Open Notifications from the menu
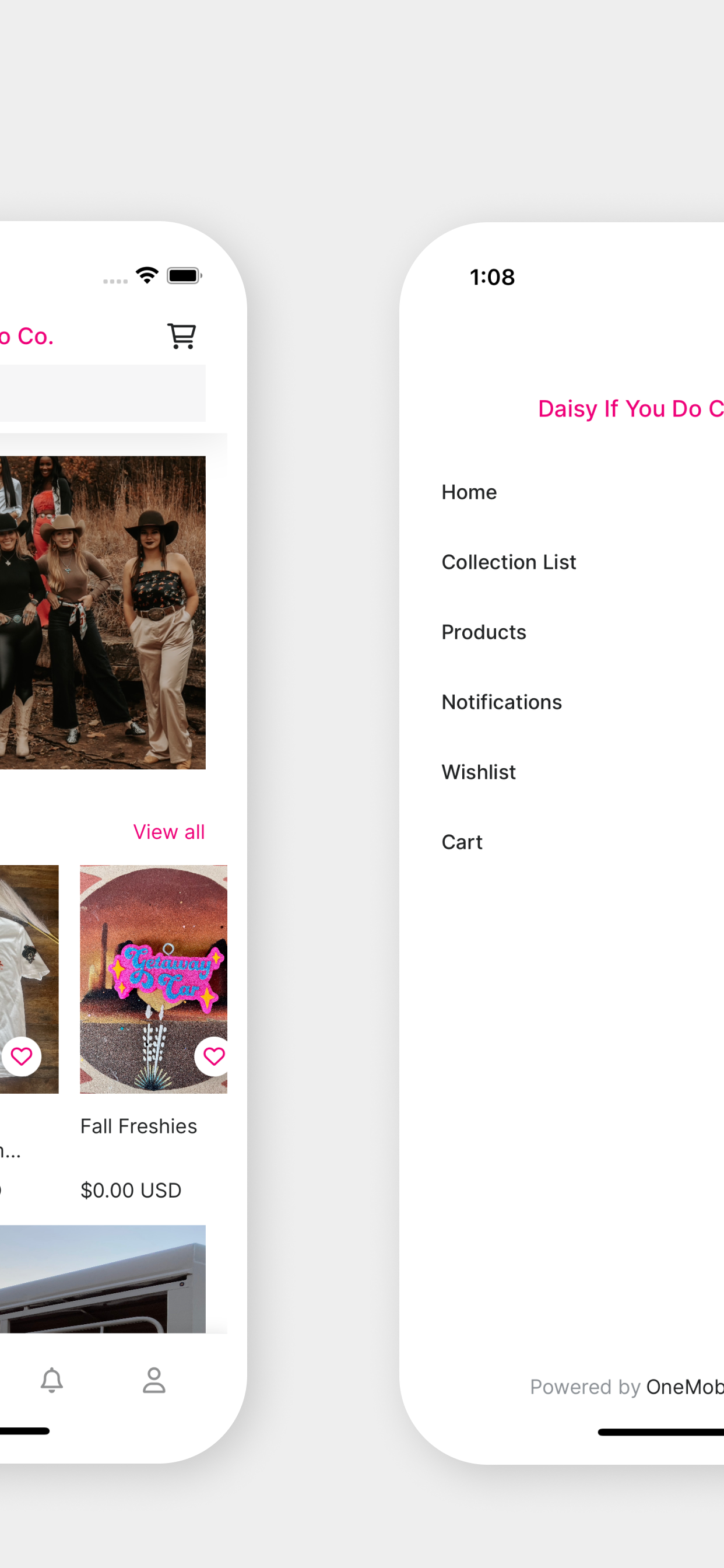 (501, 702)
